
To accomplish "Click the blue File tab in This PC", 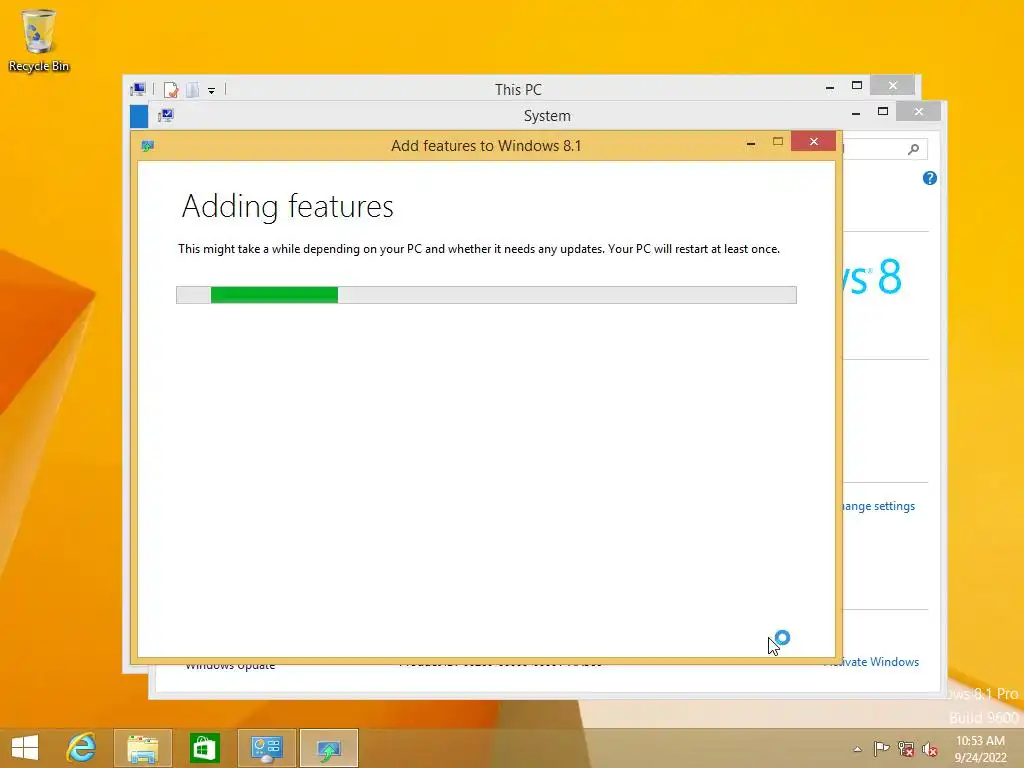I will [138, 116].
